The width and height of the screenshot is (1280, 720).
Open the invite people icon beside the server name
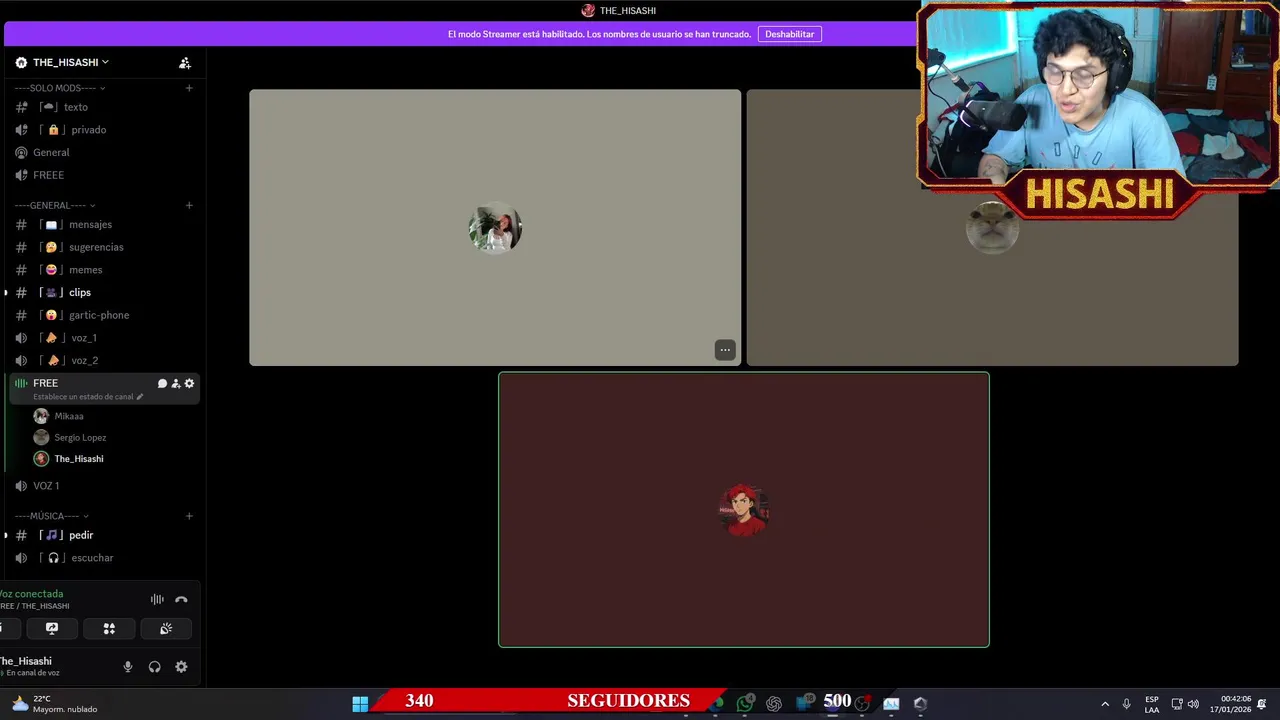click(185, 63)
